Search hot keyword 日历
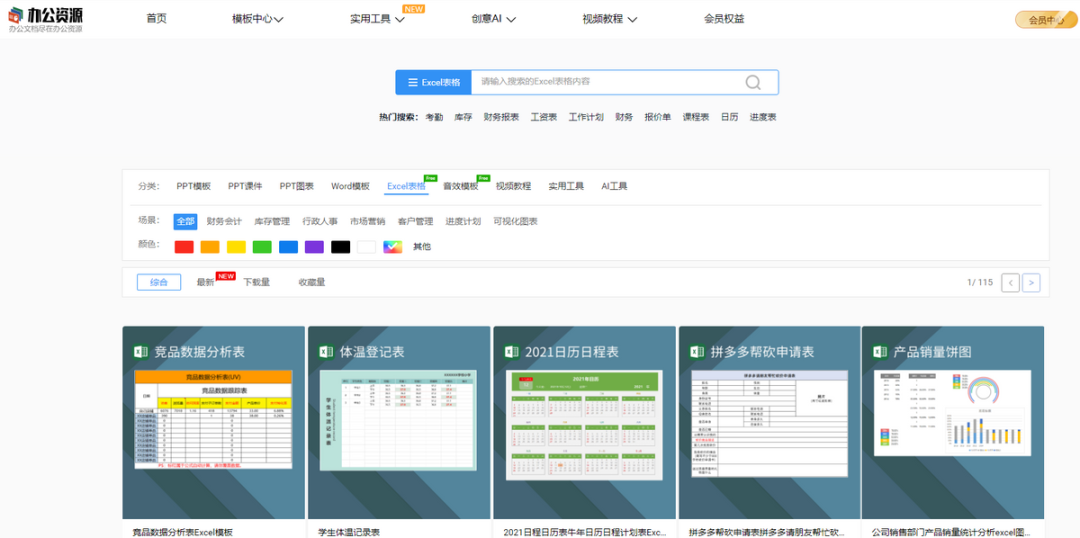 tap(729, 117)
